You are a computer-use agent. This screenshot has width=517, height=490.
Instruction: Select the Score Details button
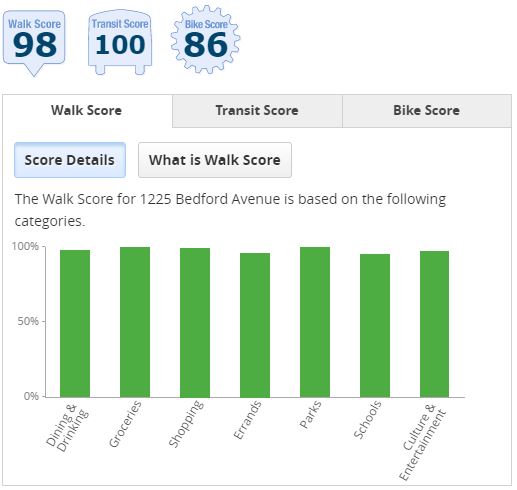point(70,160)
